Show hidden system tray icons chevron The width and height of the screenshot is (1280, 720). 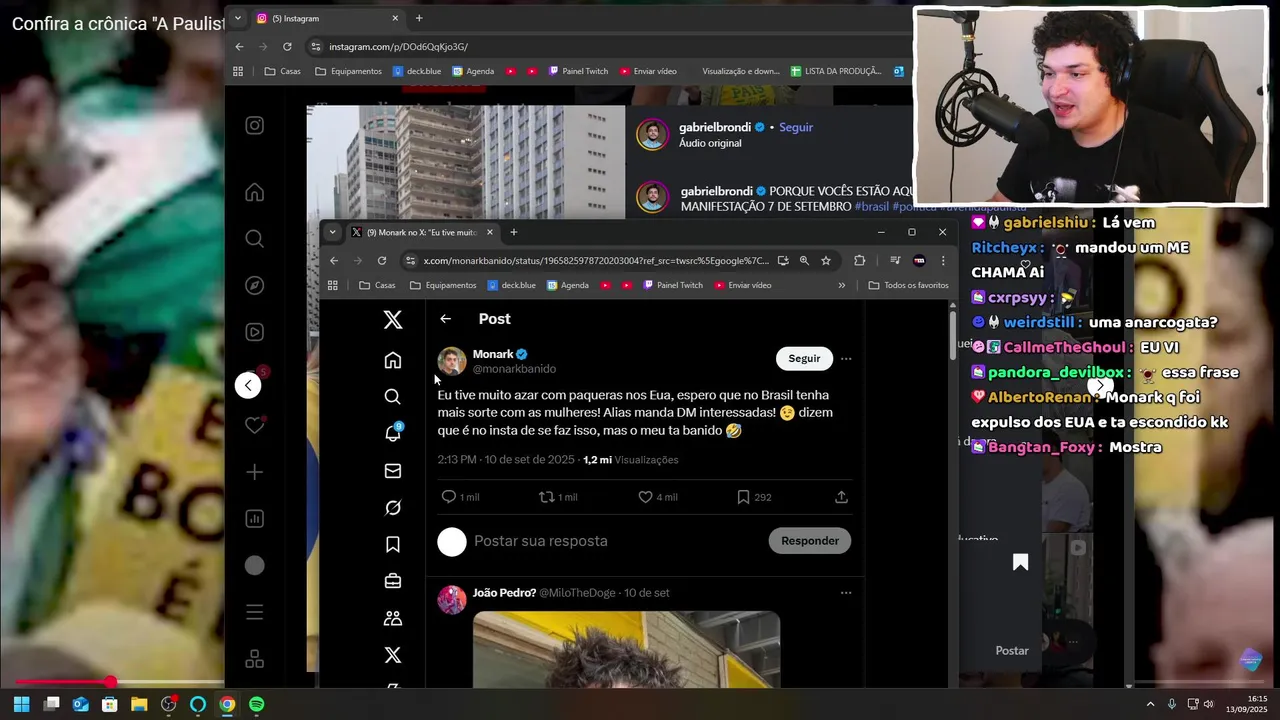click(1150, 704)
